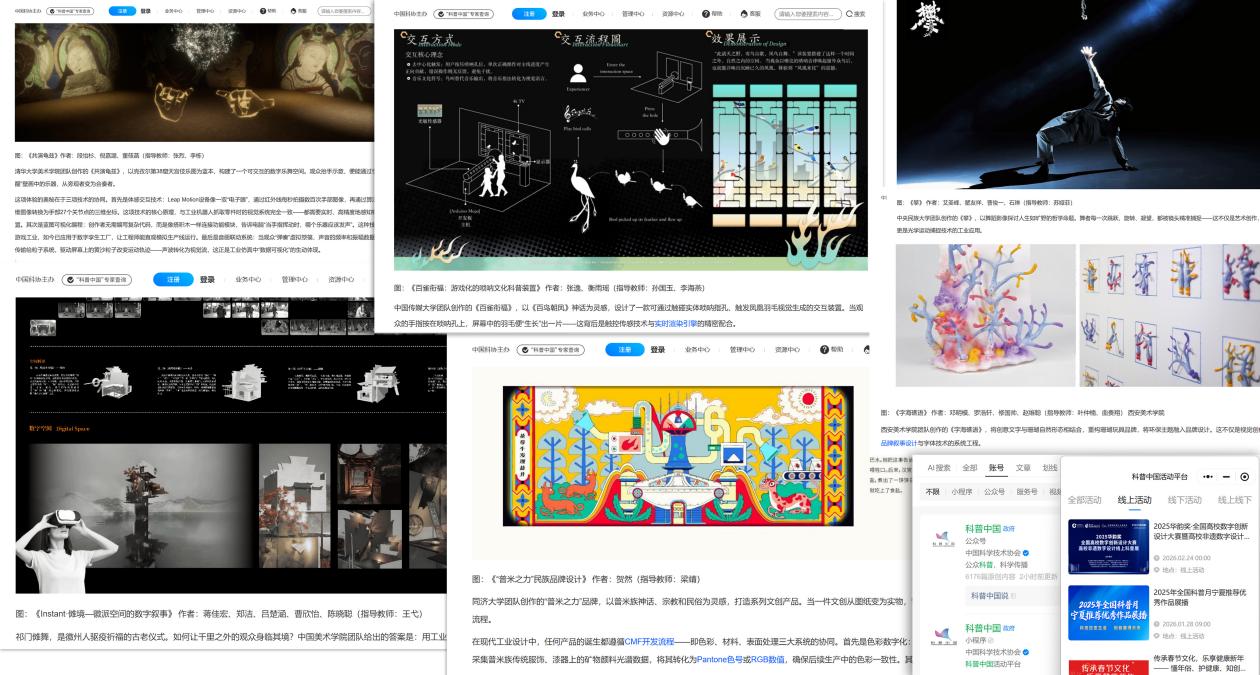Switch to the 文章 search tab
This screenshot has width=1260, height=675.
click(1023, 467)
